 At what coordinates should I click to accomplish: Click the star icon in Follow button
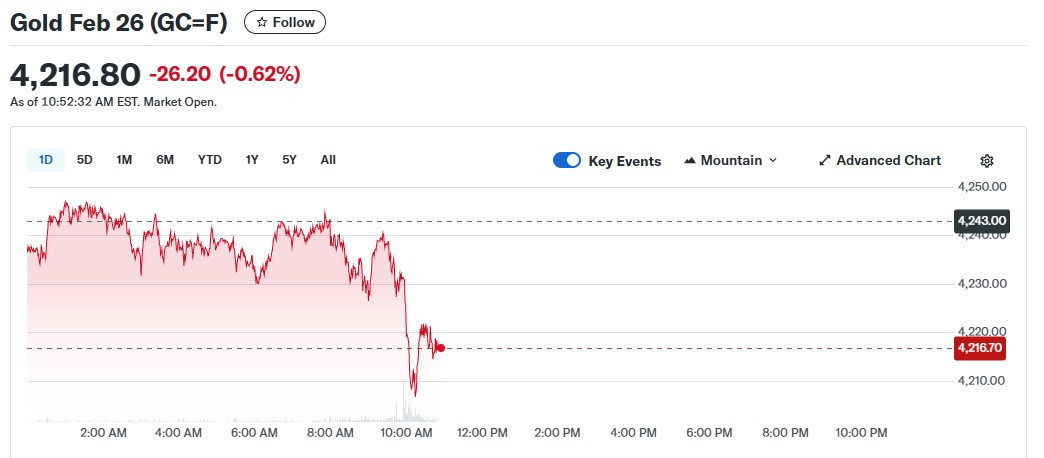click(262, 22)
